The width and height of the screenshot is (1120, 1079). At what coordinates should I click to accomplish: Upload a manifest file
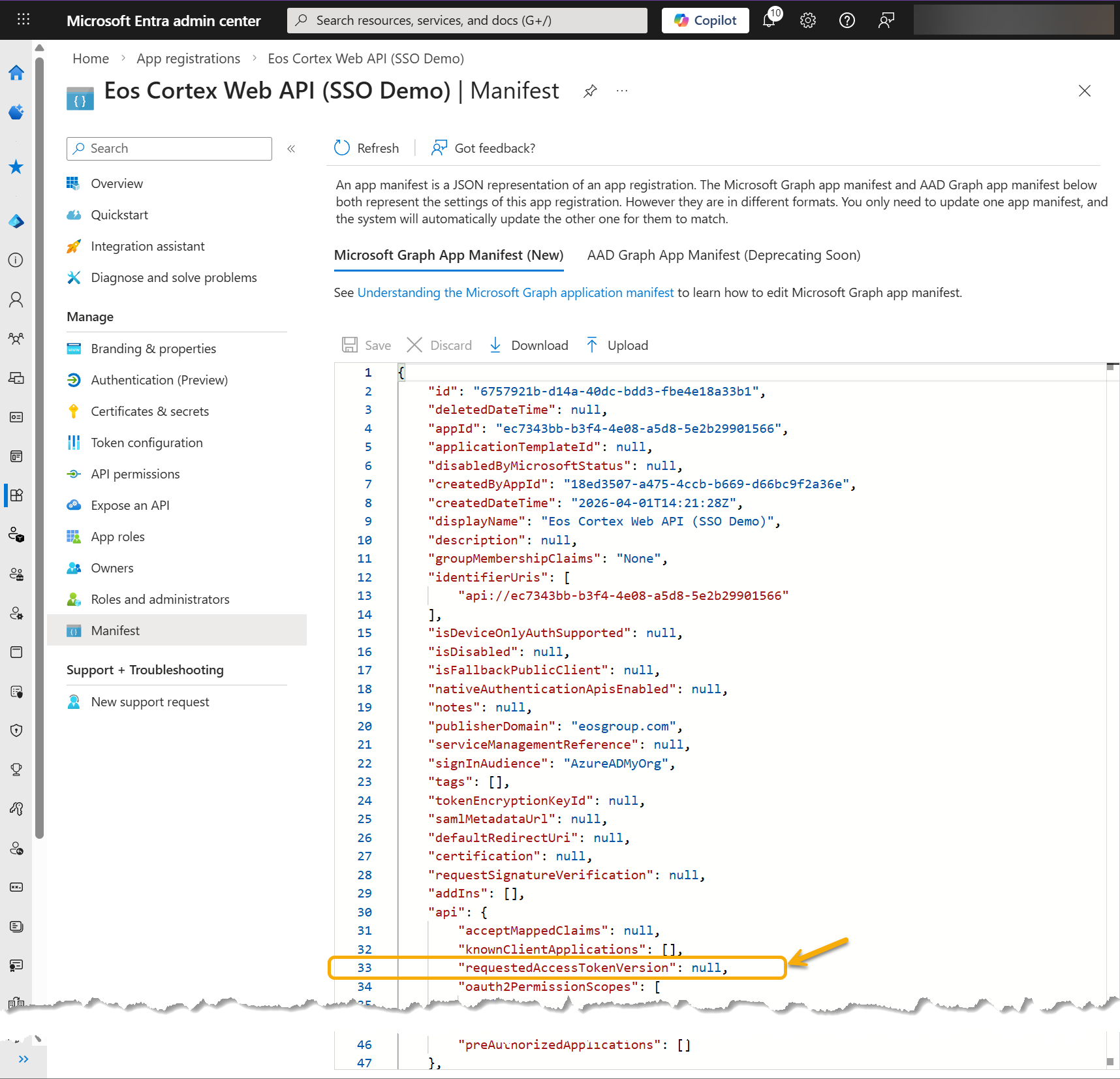pyautogui.click(x=617, y=345)
